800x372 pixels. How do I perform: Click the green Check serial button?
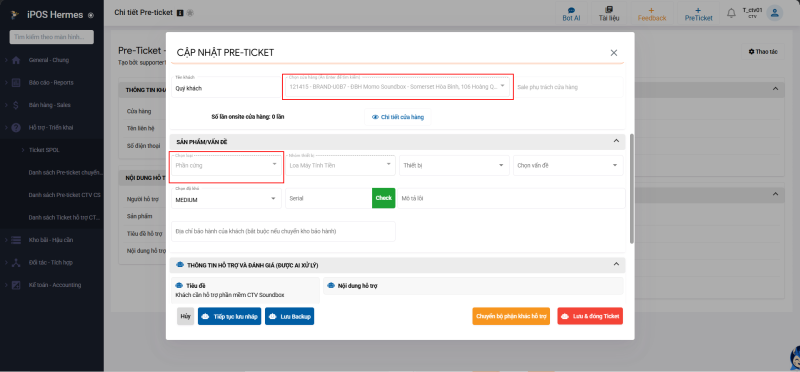point(384,198)
